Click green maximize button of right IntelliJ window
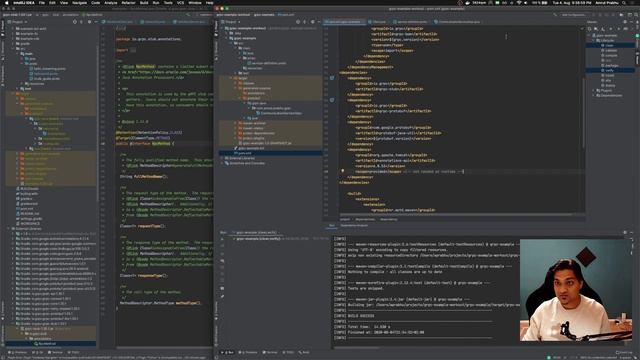Screen dimensions: 640x360 [x=227, y=8]
